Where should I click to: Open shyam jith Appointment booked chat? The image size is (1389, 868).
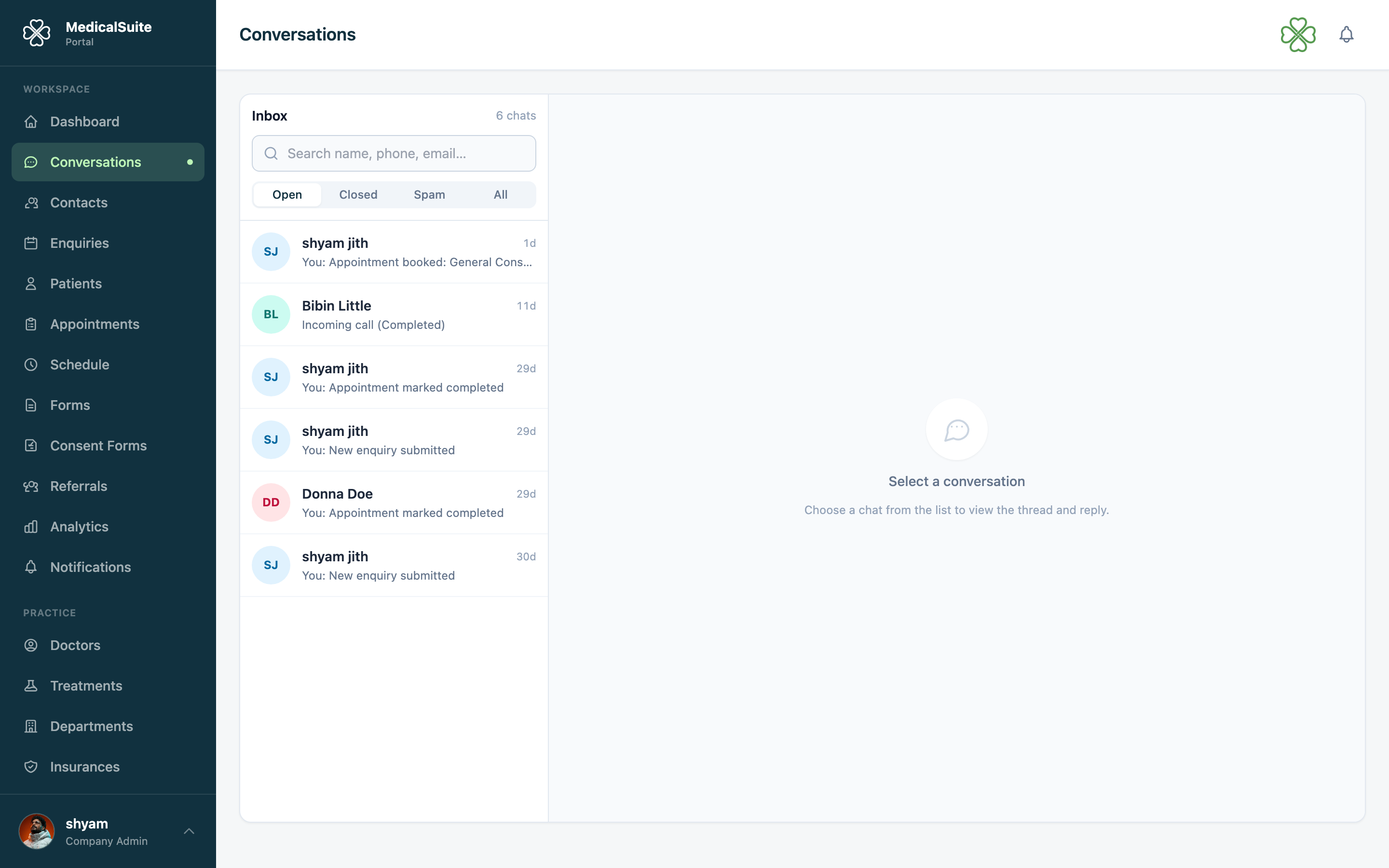(394, 252)
